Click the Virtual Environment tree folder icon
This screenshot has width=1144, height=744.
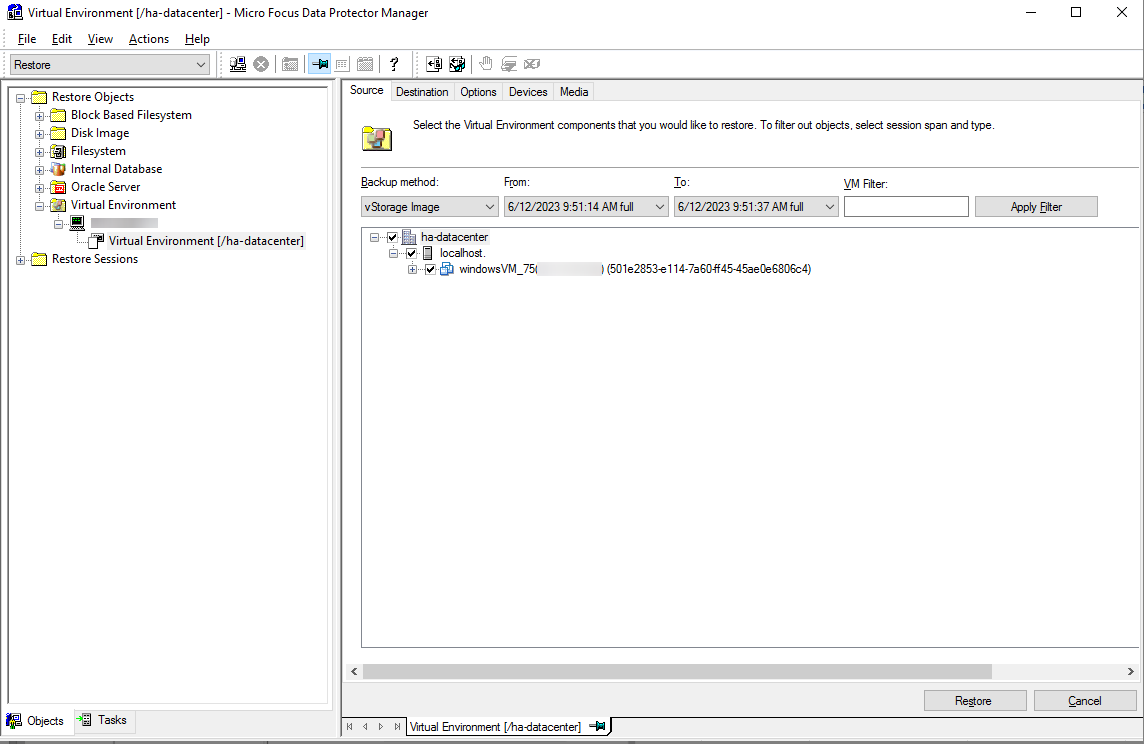click(x=58, y=205)
